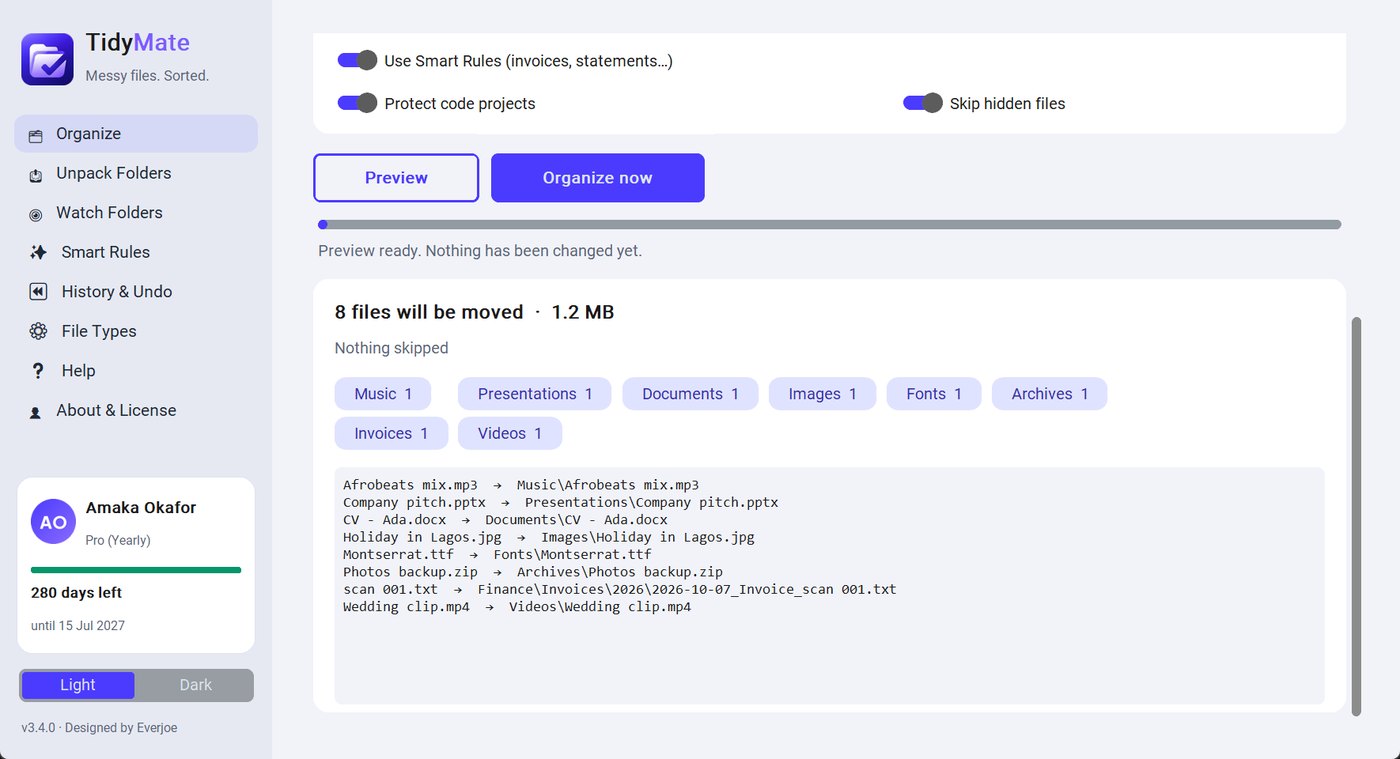This screenshot has height=759, width=1400.
Task: Click the Unpack Folders icon in the sidebar
Action: pos(36,175)
